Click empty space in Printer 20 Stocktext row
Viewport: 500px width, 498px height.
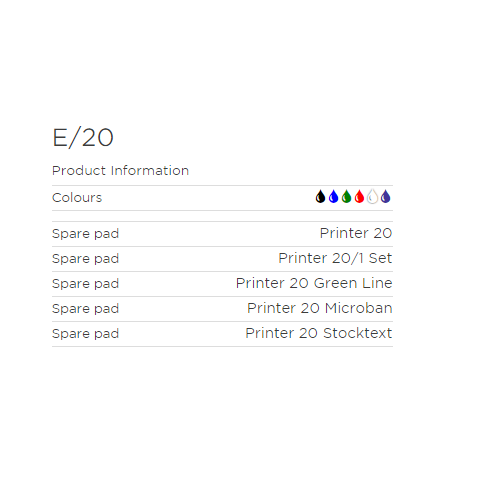coord(182,334)
